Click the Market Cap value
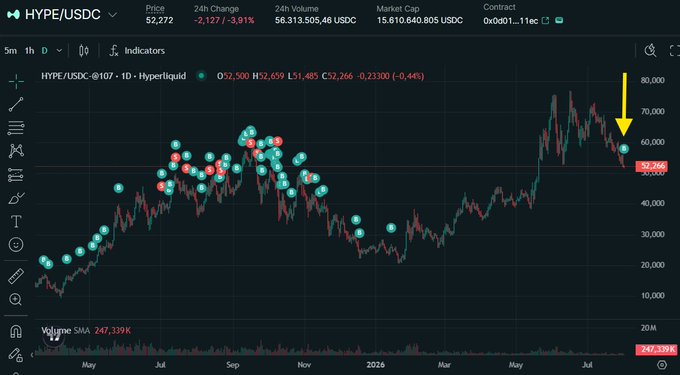This screenshot has width=680, height=375. point(419,20)
